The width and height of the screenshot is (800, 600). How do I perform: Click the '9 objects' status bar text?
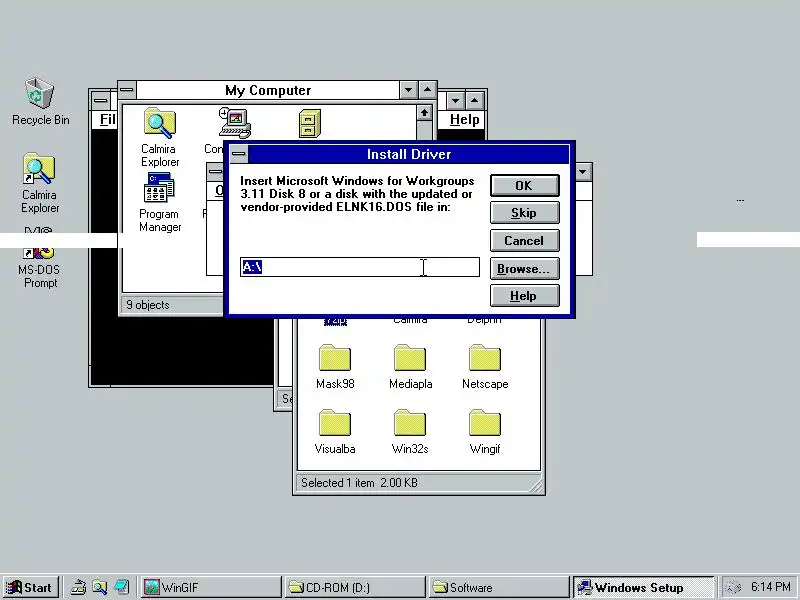tap(148, 305)
